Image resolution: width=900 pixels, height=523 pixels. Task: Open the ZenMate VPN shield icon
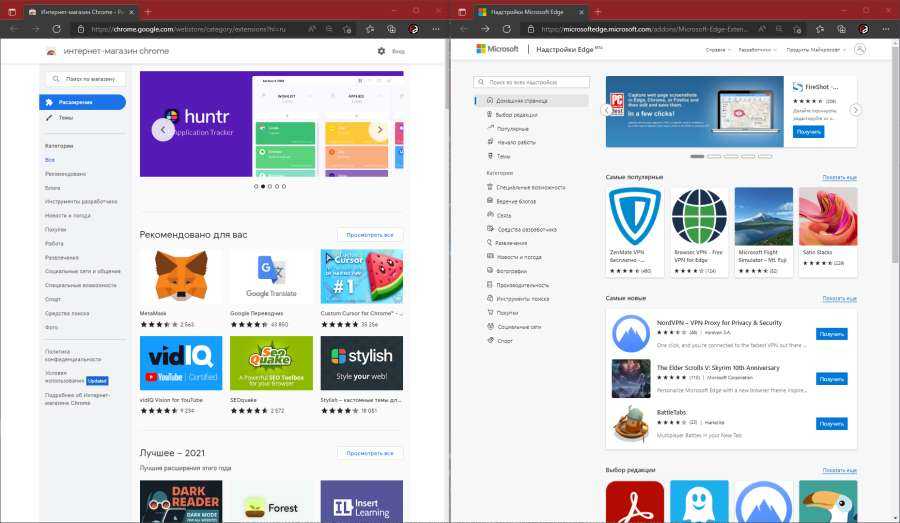pos(635,216)
